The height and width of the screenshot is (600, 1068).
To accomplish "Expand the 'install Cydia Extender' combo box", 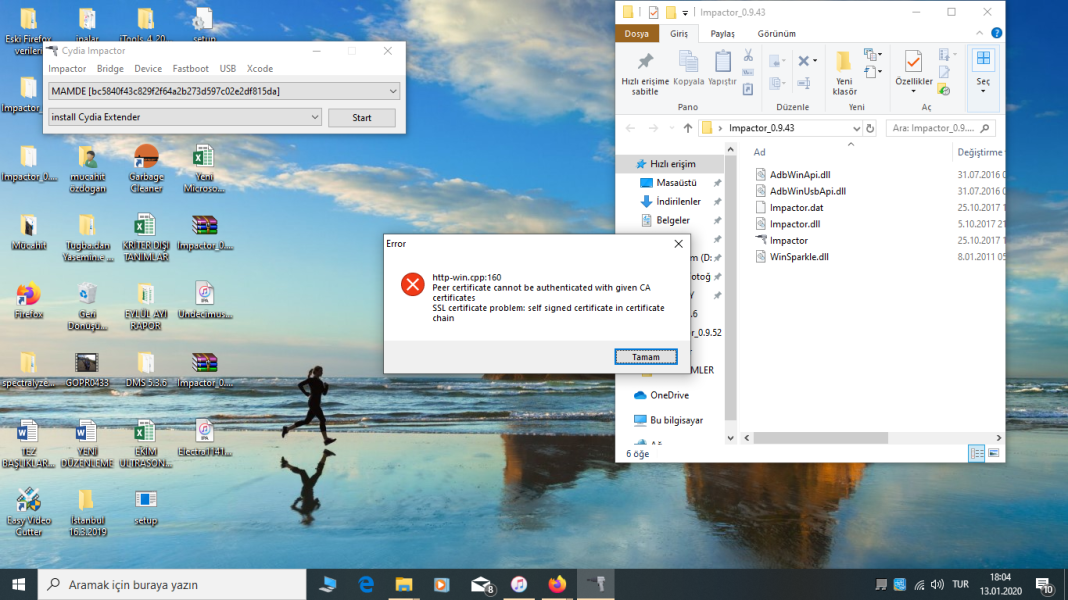I will (184, 117).
